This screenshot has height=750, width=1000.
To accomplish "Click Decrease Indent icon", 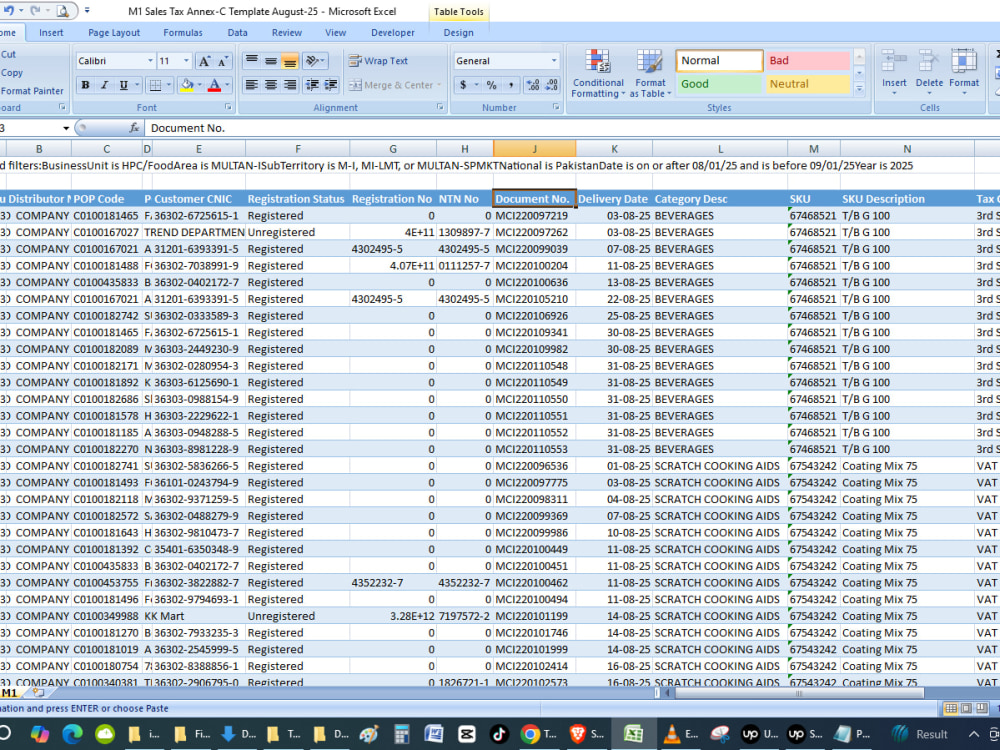I will tap(312, 85).
